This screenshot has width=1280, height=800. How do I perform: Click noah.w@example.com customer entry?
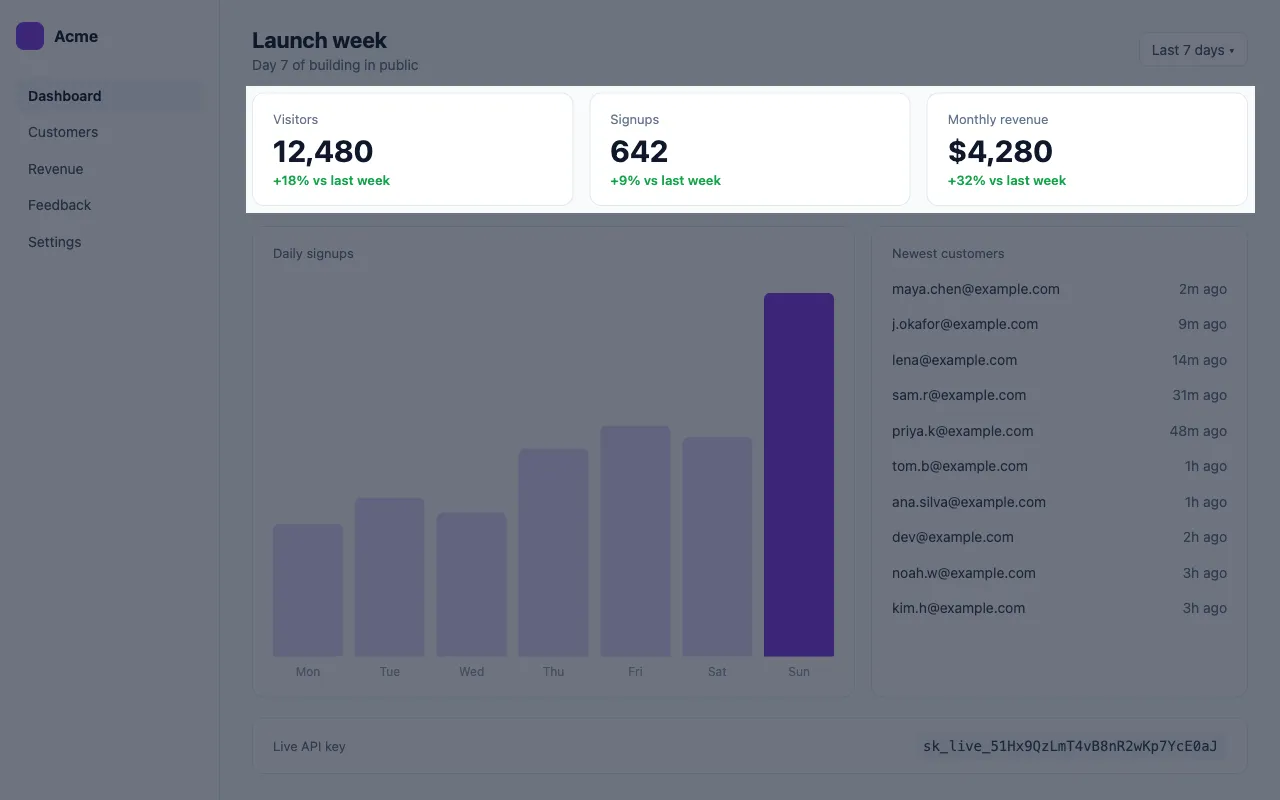click(1059, 573)
